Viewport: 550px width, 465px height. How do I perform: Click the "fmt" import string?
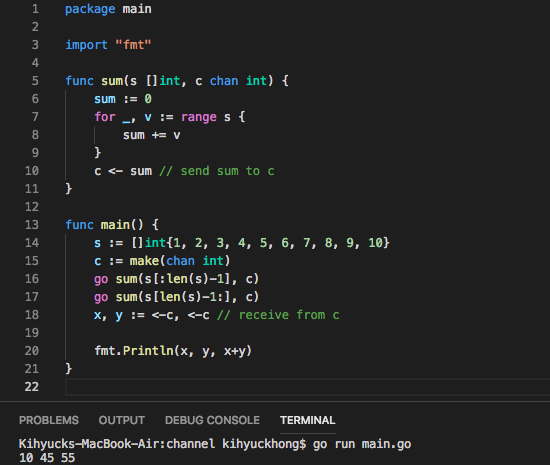[x=133, y=45]
